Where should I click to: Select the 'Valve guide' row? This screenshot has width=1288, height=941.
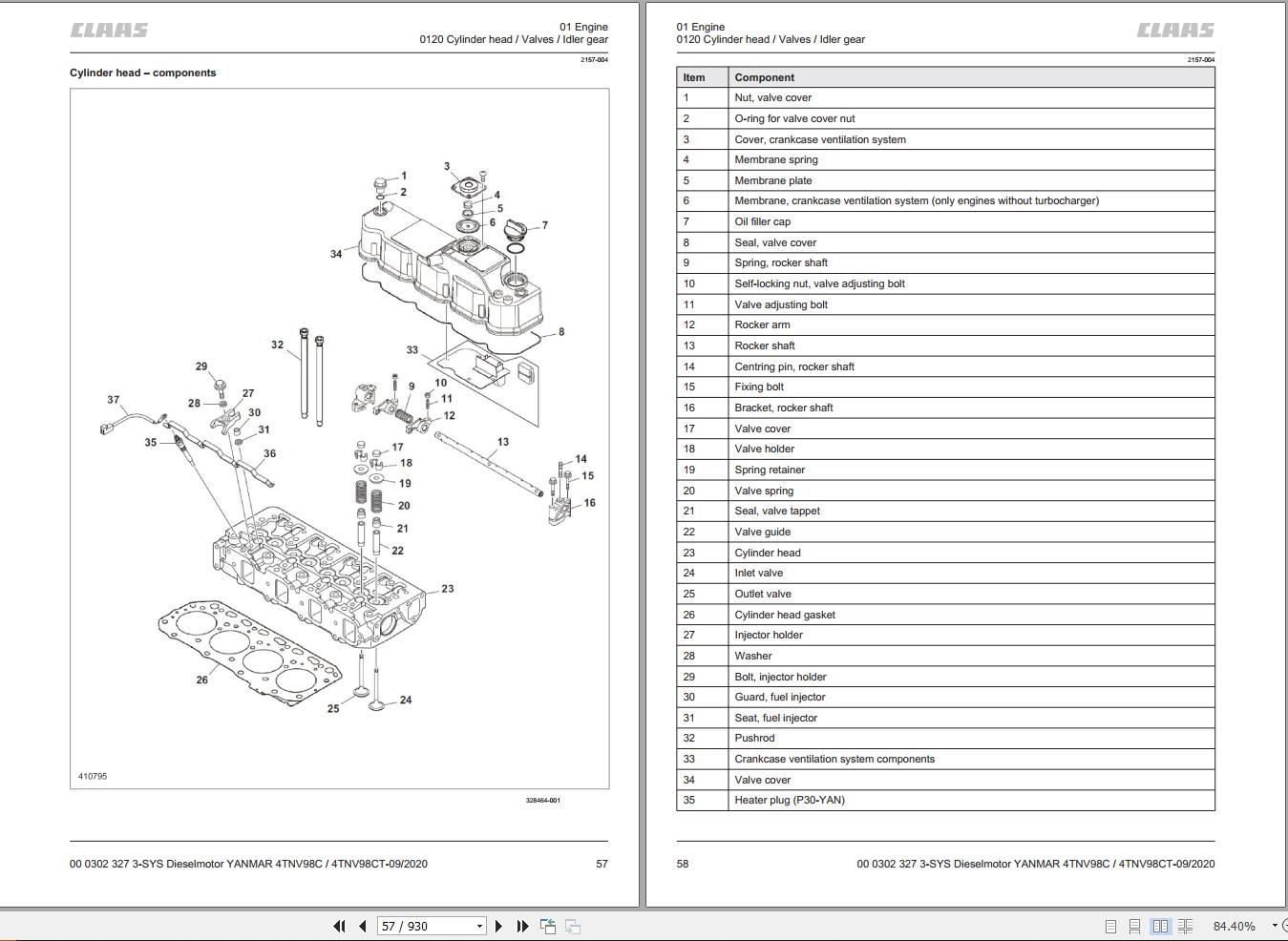pos(945,532)
